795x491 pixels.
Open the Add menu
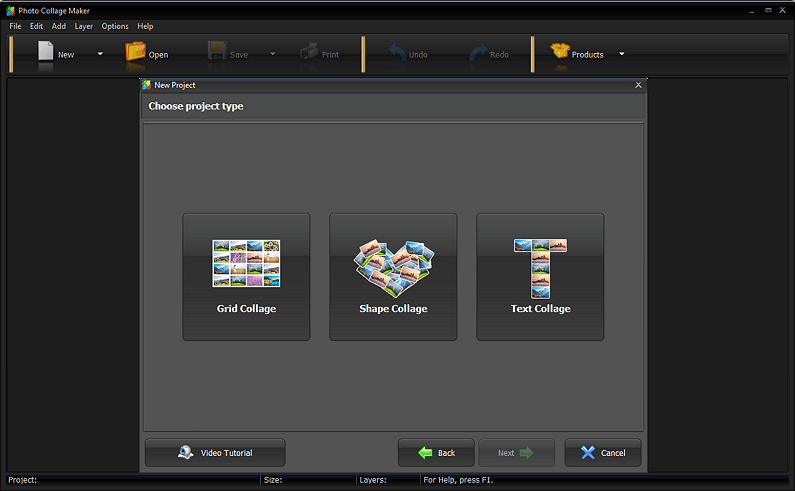tap(59, 26)
